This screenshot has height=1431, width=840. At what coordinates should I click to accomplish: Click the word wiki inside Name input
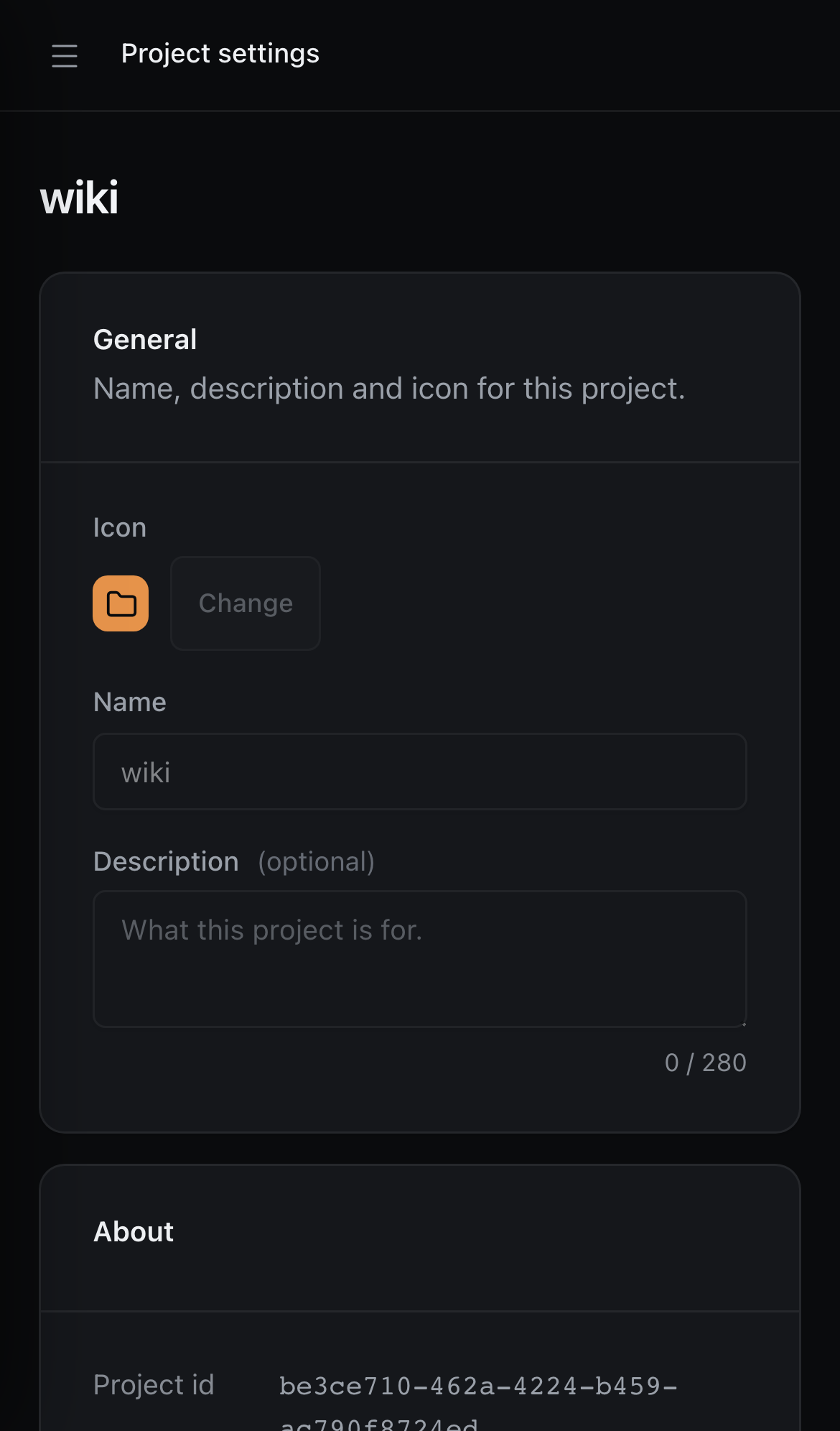[146, 773]
